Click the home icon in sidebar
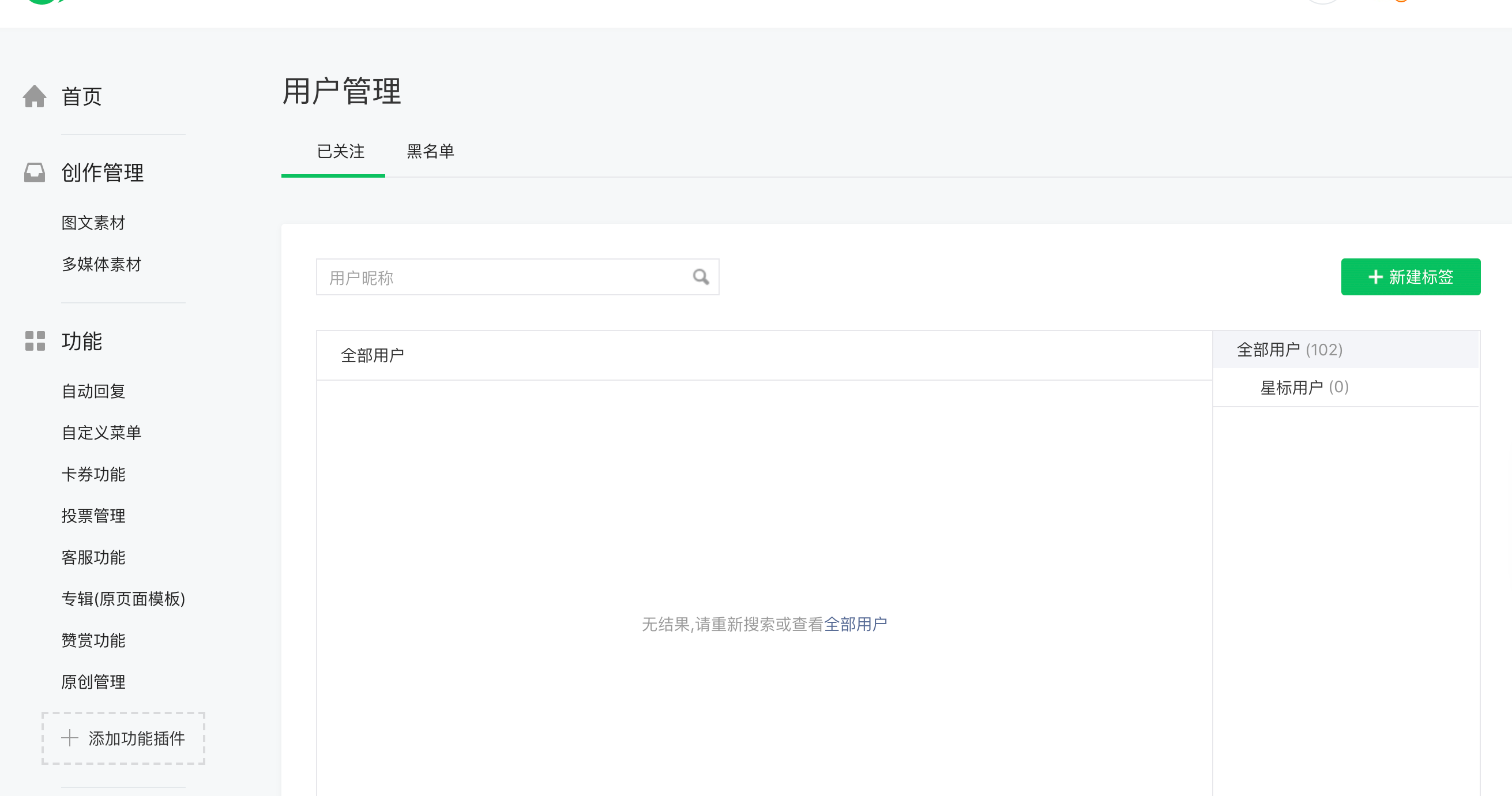Image resolution: width=1512 pixels, height=796 pixels. coord(35,96)
